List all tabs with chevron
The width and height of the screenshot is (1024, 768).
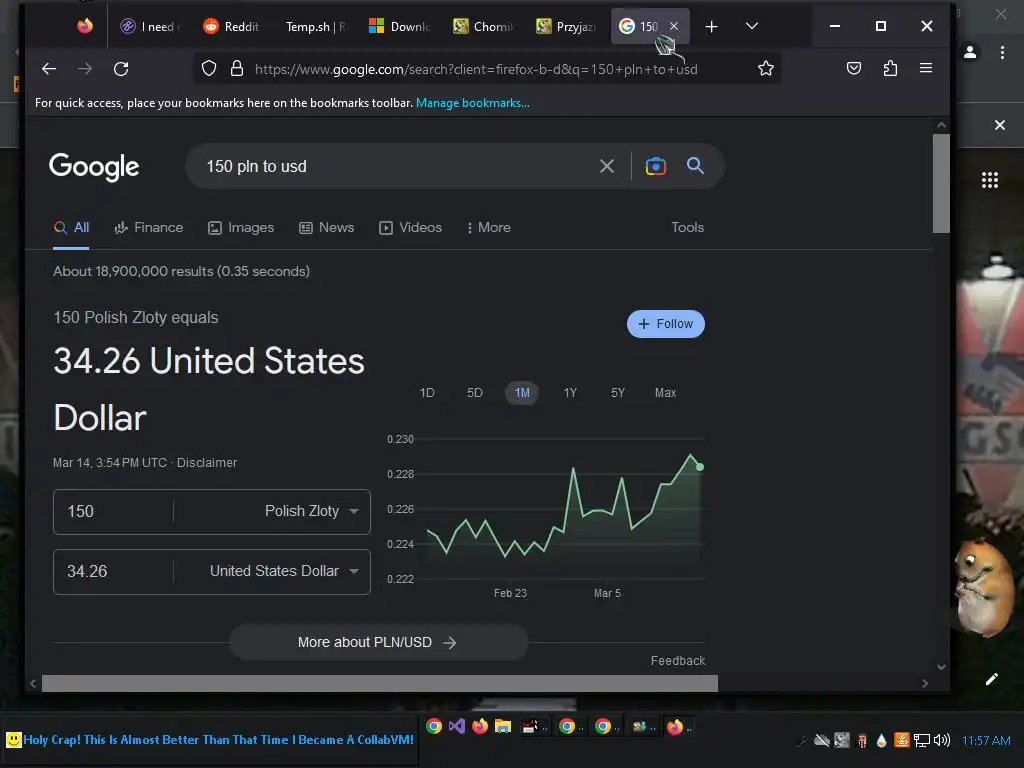tap(752, 26)
